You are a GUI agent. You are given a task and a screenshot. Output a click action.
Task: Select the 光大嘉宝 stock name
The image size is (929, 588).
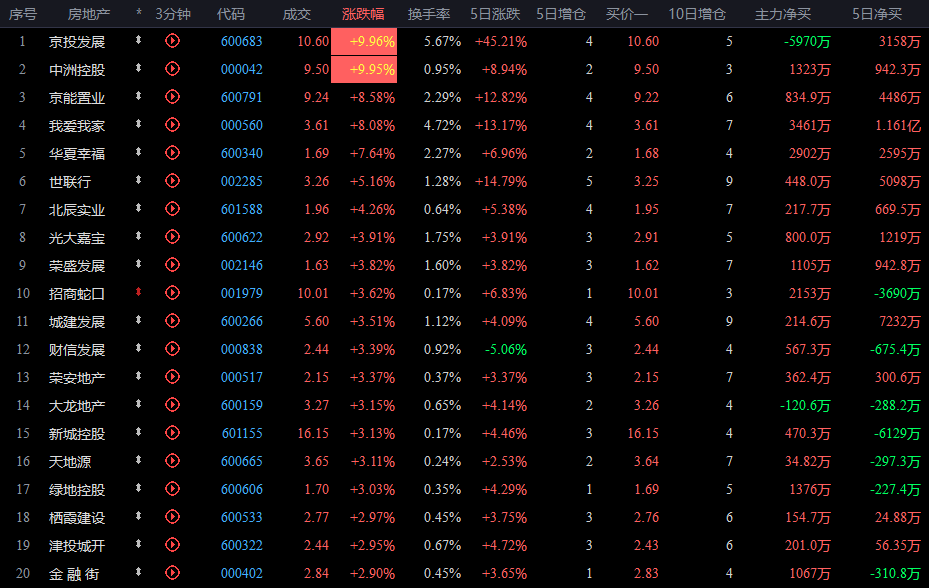[x=77, y=237]
